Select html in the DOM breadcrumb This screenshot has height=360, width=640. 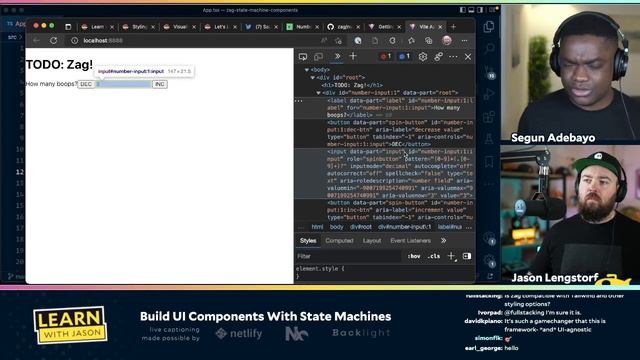click(x=317, y=227)
